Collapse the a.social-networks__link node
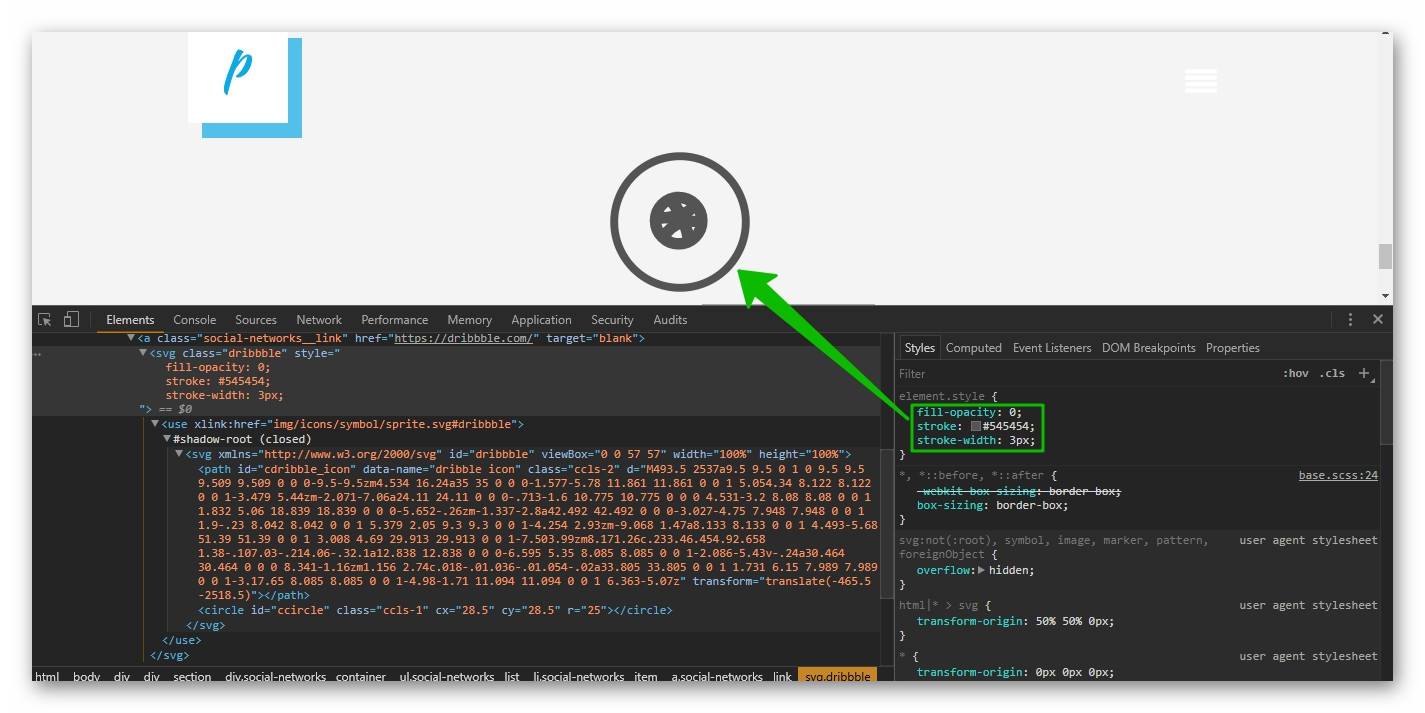This screenshot has width=1425, height=713. 131,338
